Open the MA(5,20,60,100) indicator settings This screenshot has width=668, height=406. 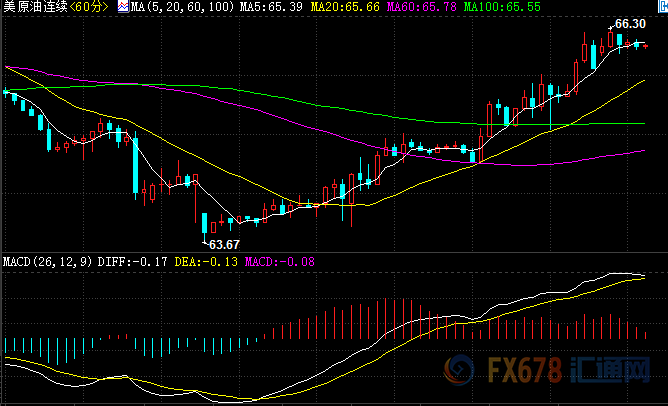(x=176, y=8)
